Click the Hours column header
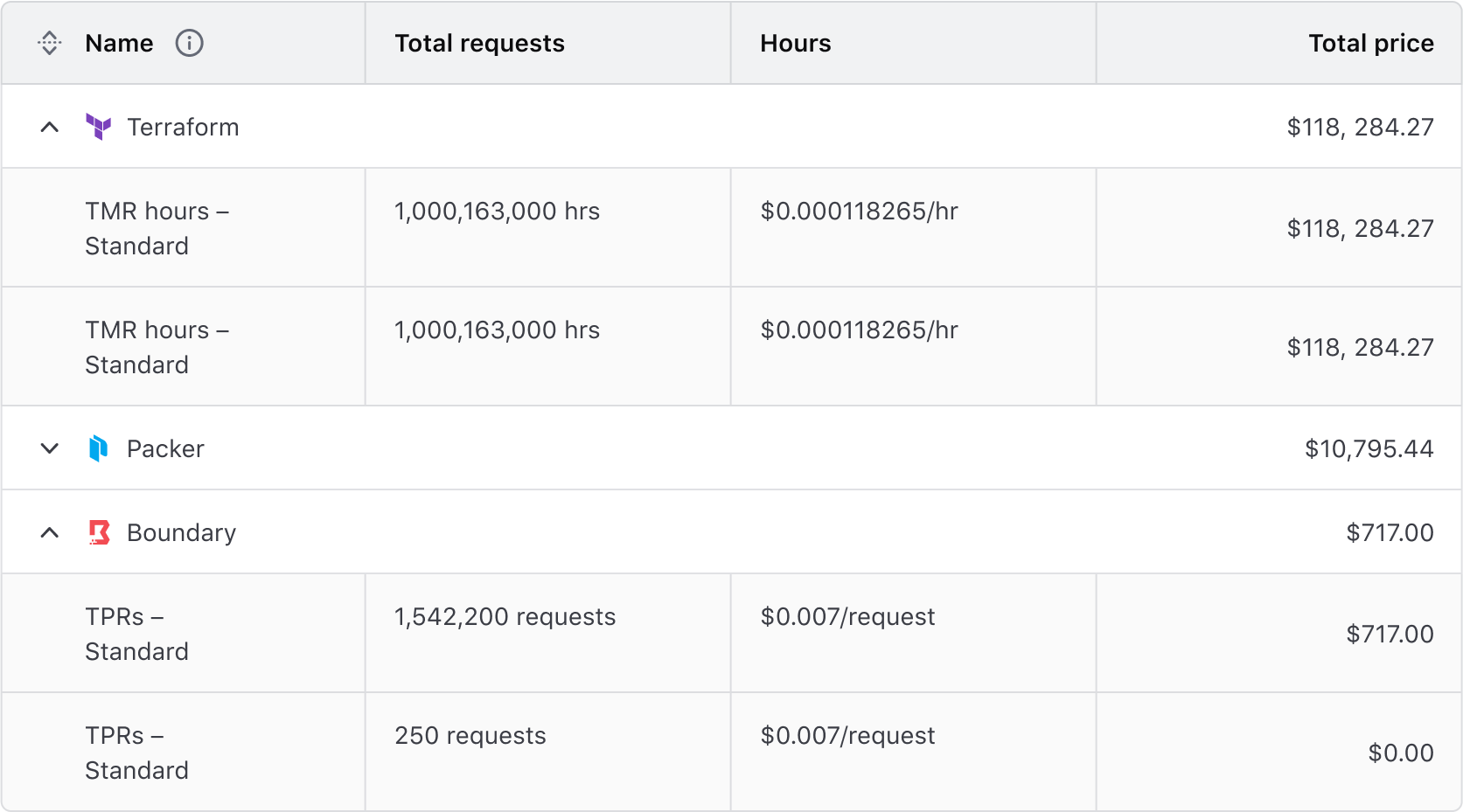1463x812 pixels. [x=794, y=43]
